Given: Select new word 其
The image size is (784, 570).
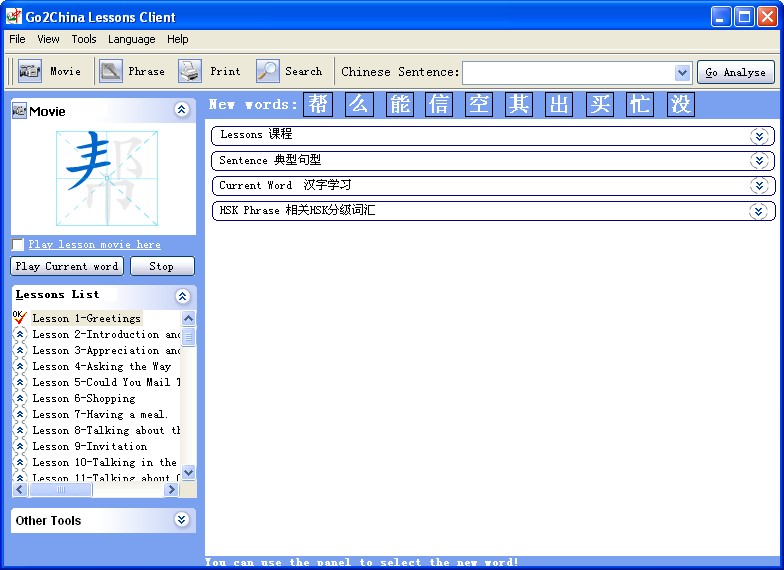Looking at the screenshot, I should pyautogui.click(x=519, y=104).
